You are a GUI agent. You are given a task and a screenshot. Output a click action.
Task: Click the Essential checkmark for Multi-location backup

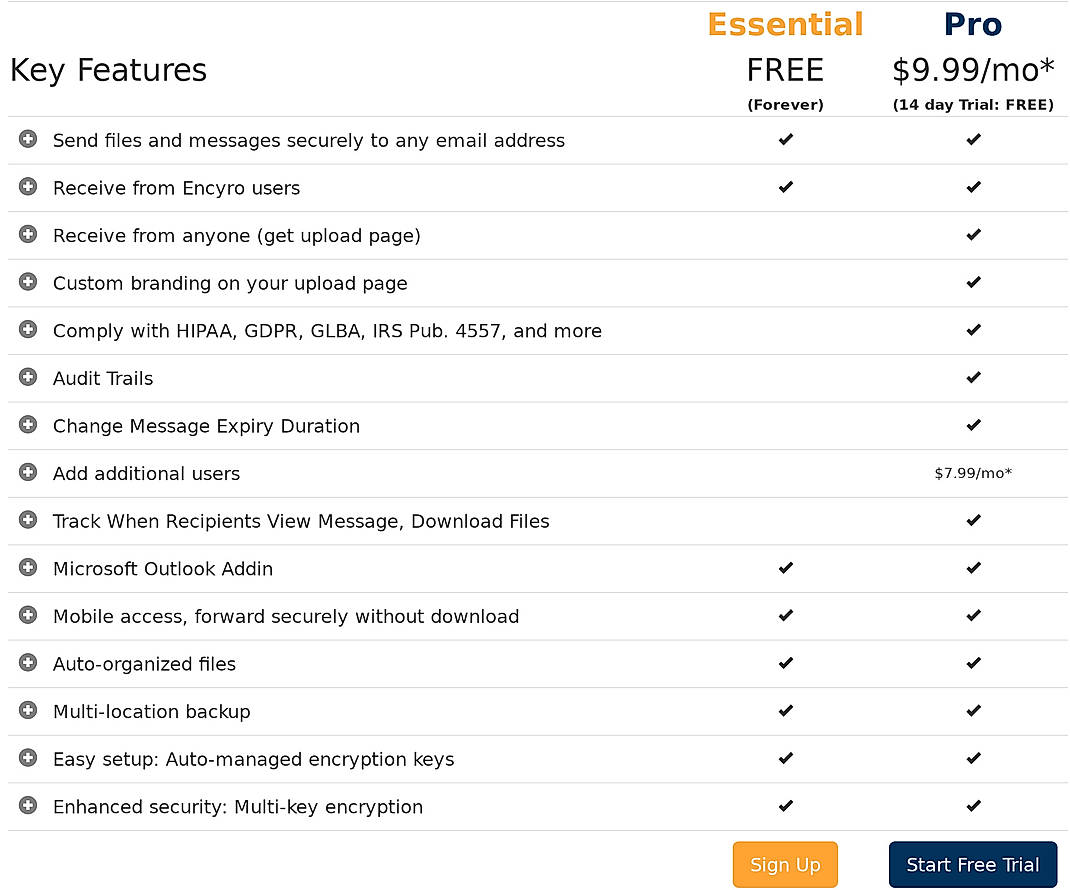click(785, 711)
